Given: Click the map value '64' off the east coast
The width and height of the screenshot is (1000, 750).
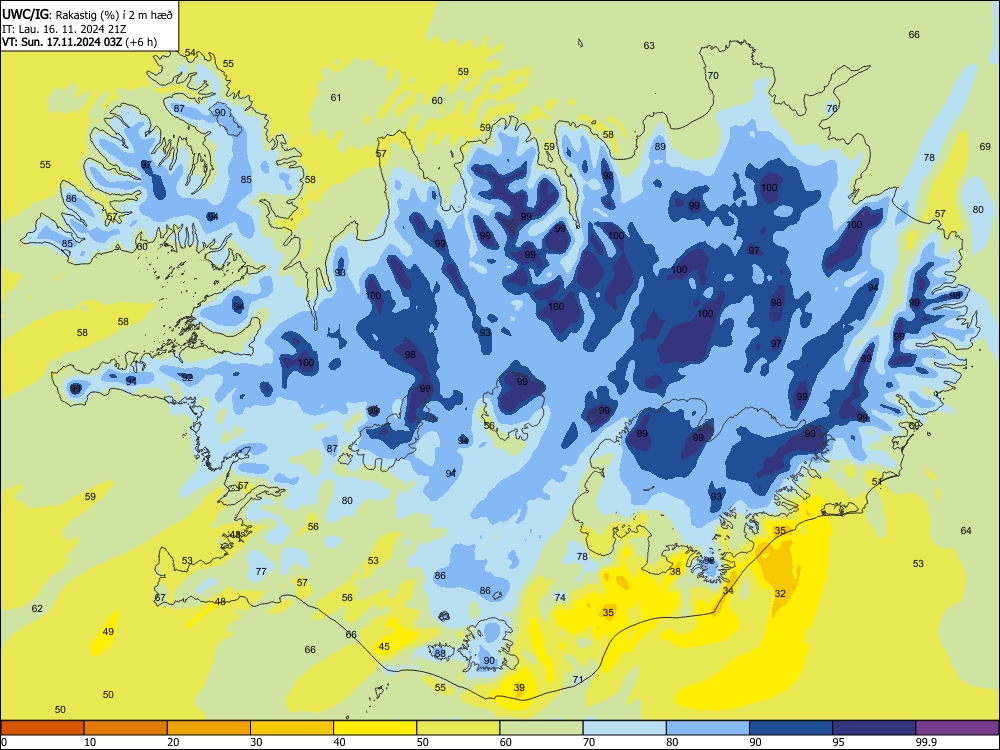Looking at the screenshot, I should coord(966,530).
